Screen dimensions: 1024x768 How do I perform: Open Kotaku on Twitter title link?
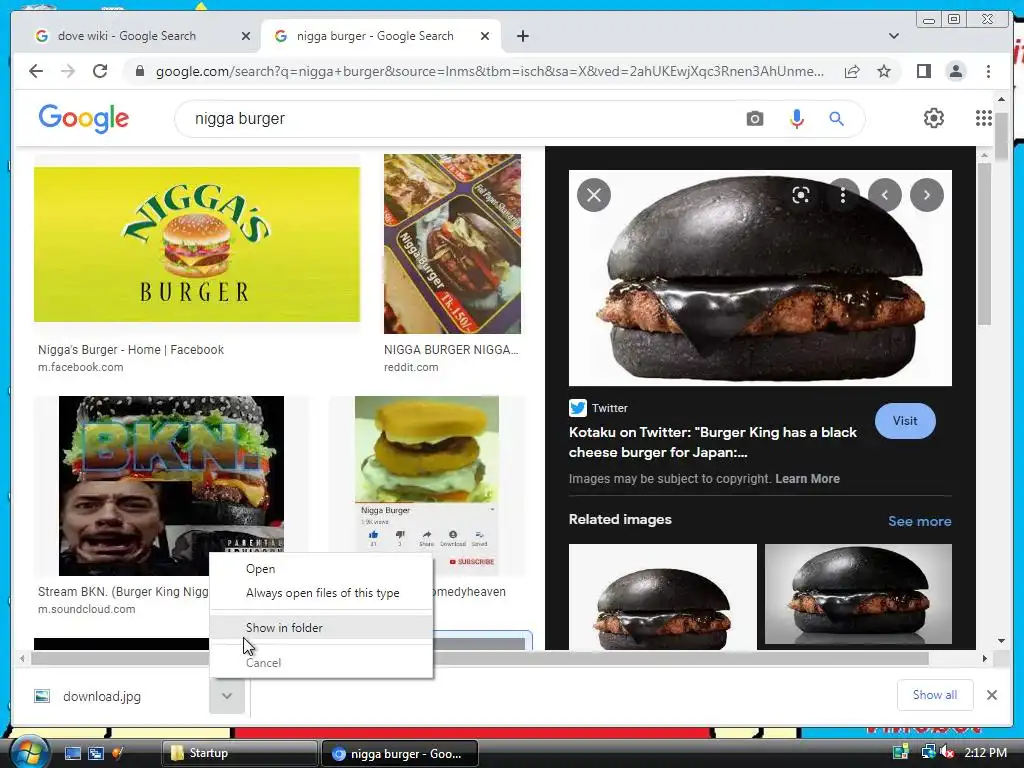point(712,442)
